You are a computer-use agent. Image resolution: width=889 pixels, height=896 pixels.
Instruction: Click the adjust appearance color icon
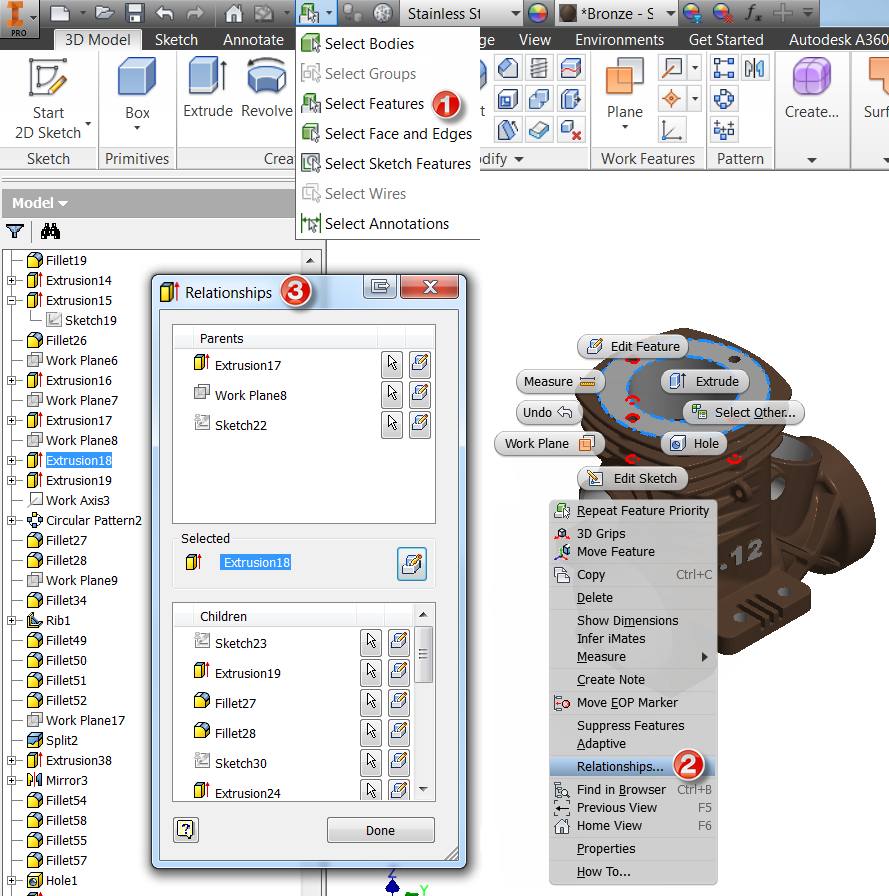[x=692, y=13]
